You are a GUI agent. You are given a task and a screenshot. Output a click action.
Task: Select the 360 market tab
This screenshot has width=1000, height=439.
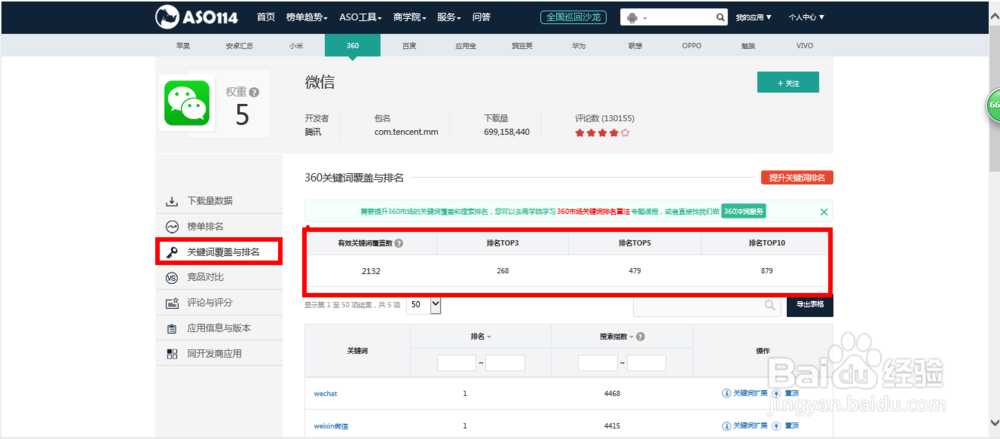pos(353,46)
